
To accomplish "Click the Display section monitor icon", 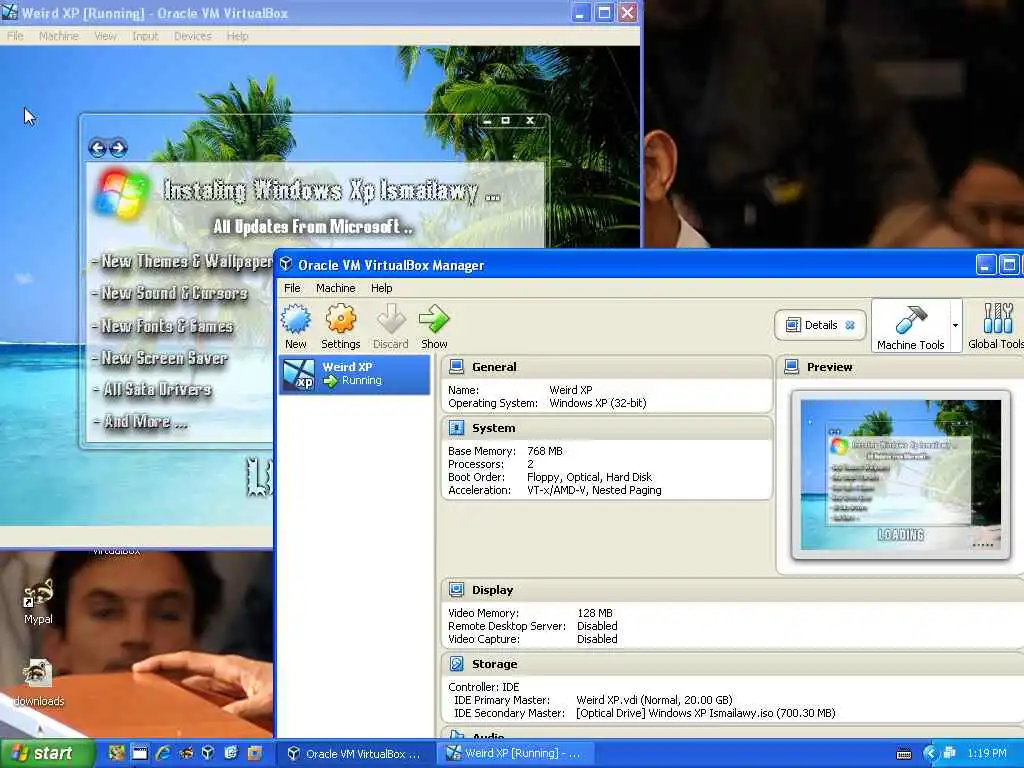I will 456,590.
